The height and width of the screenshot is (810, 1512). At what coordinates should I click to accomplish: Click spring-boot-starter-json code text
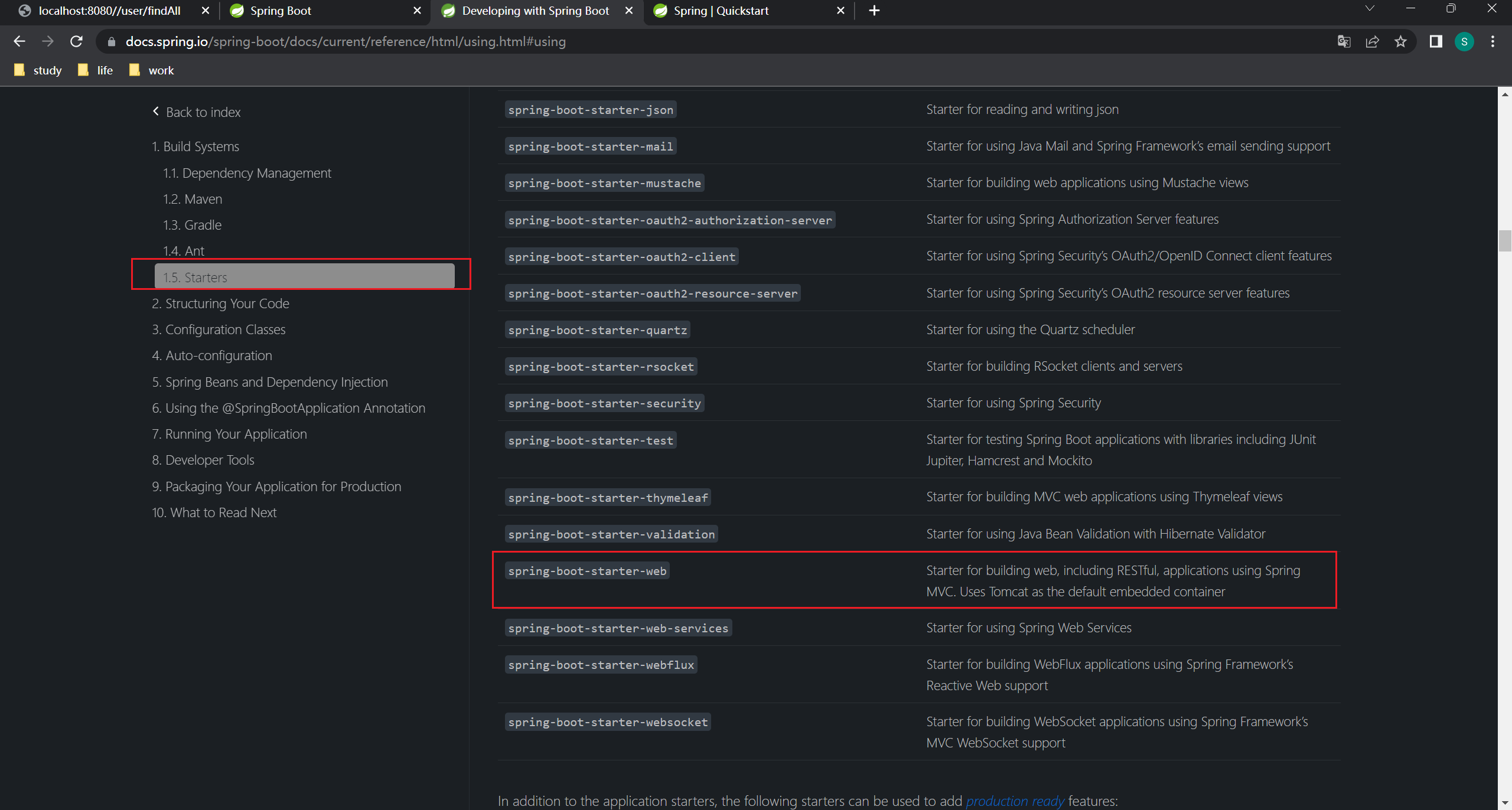click(591, 110)
